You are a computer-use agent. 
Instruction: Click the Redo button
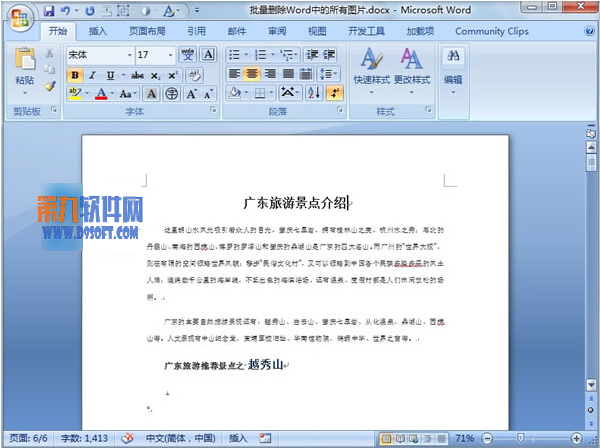click(90, 11)
